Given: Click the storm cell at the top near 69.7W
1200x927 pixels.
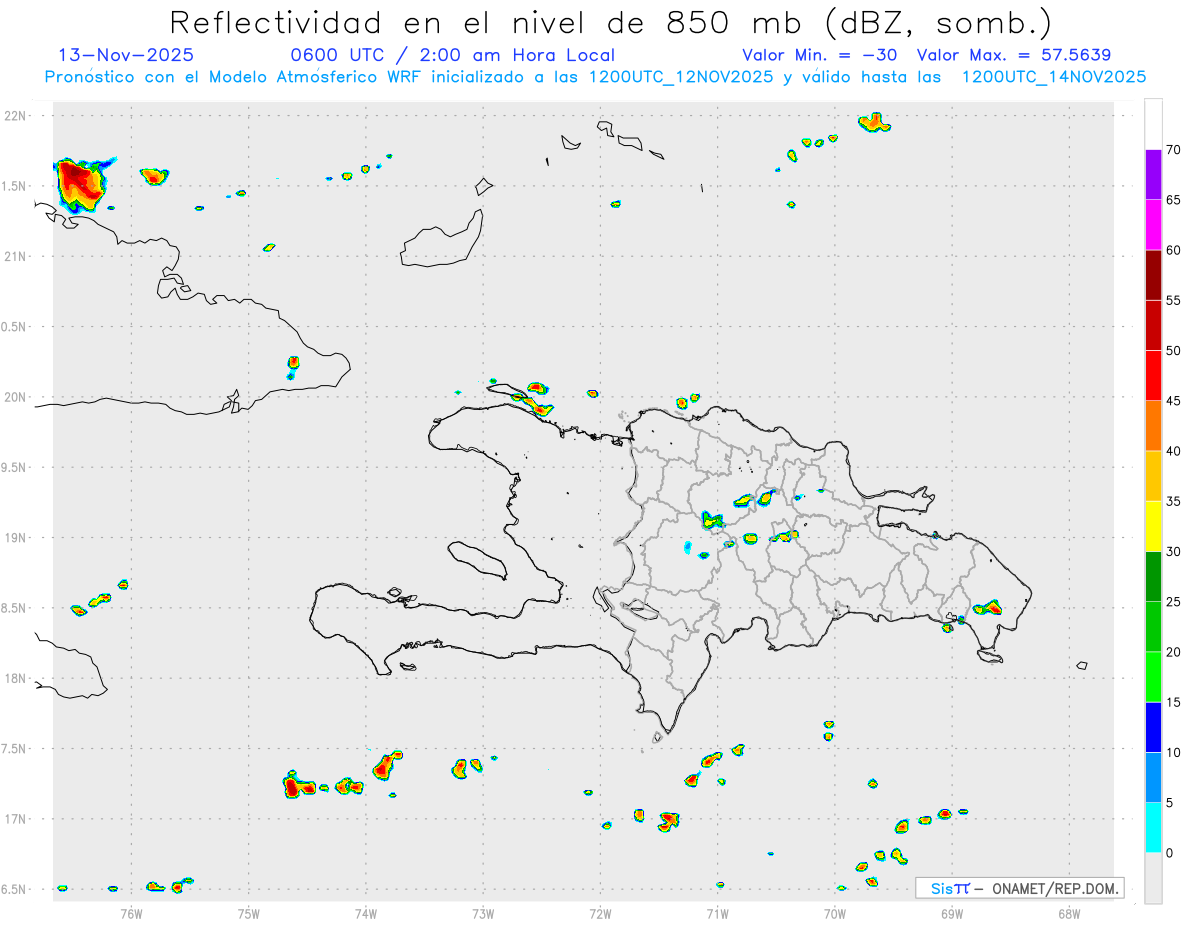Looking at the screenshot, I should point(874,123).
